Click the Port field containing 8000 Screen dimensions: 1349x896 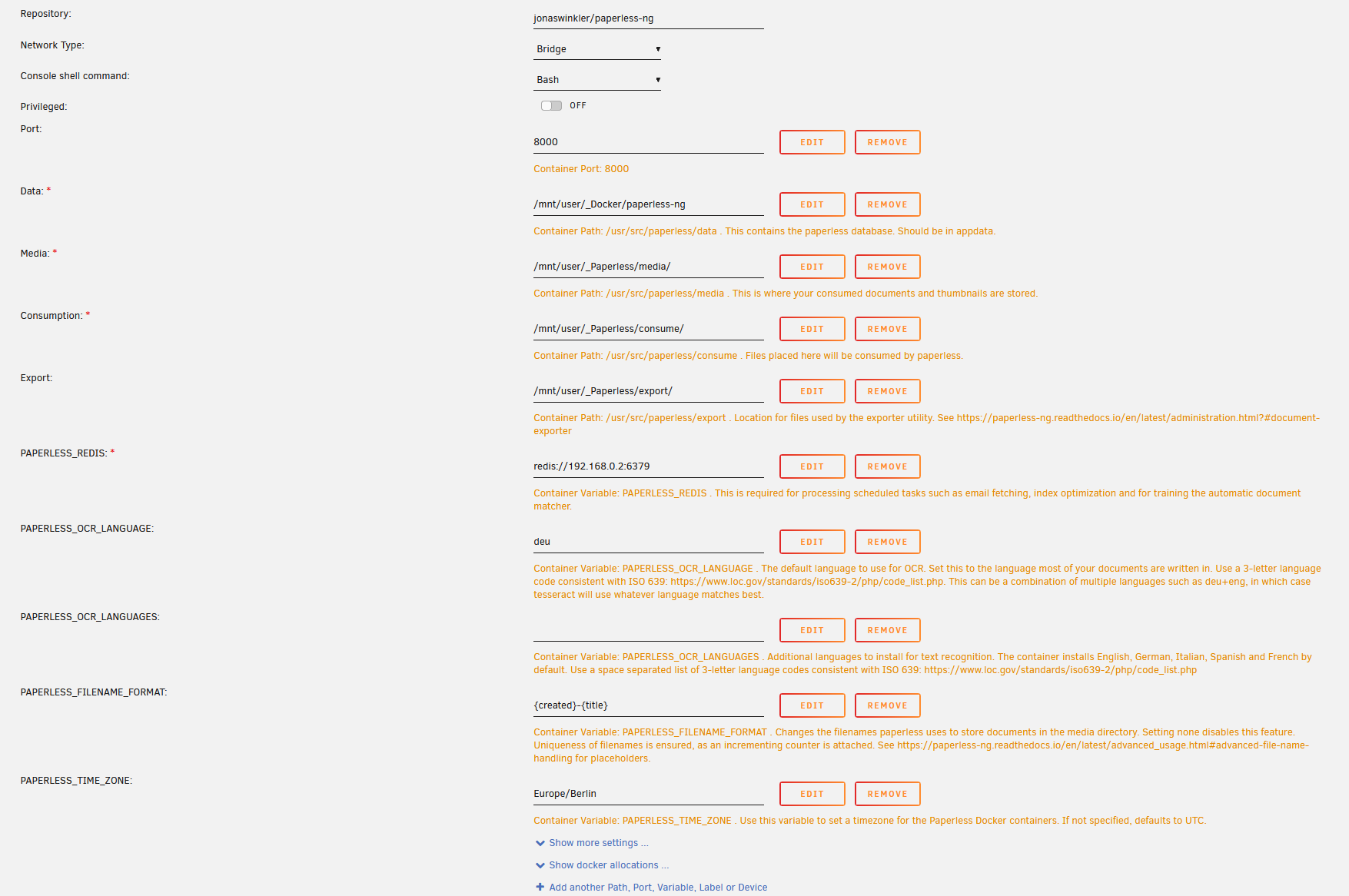click(x=649, y=142)
